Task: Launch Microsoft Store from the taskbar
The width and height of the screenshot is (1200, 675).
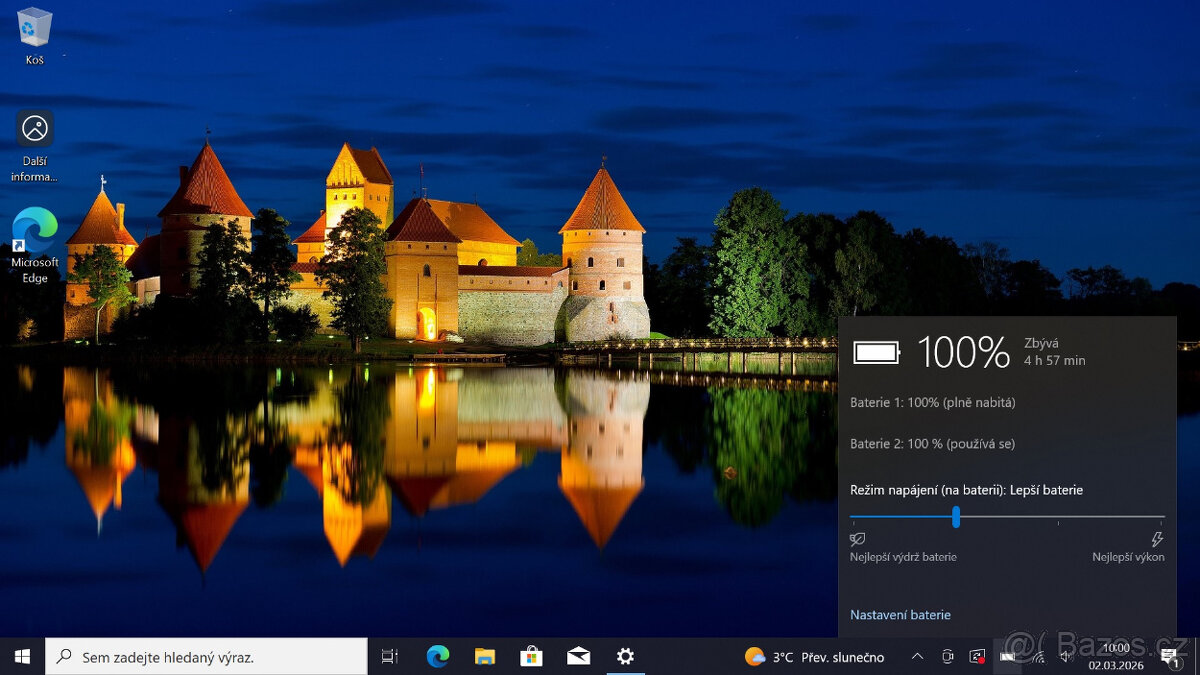Action: pyautogui.click(x=531, y=657)
